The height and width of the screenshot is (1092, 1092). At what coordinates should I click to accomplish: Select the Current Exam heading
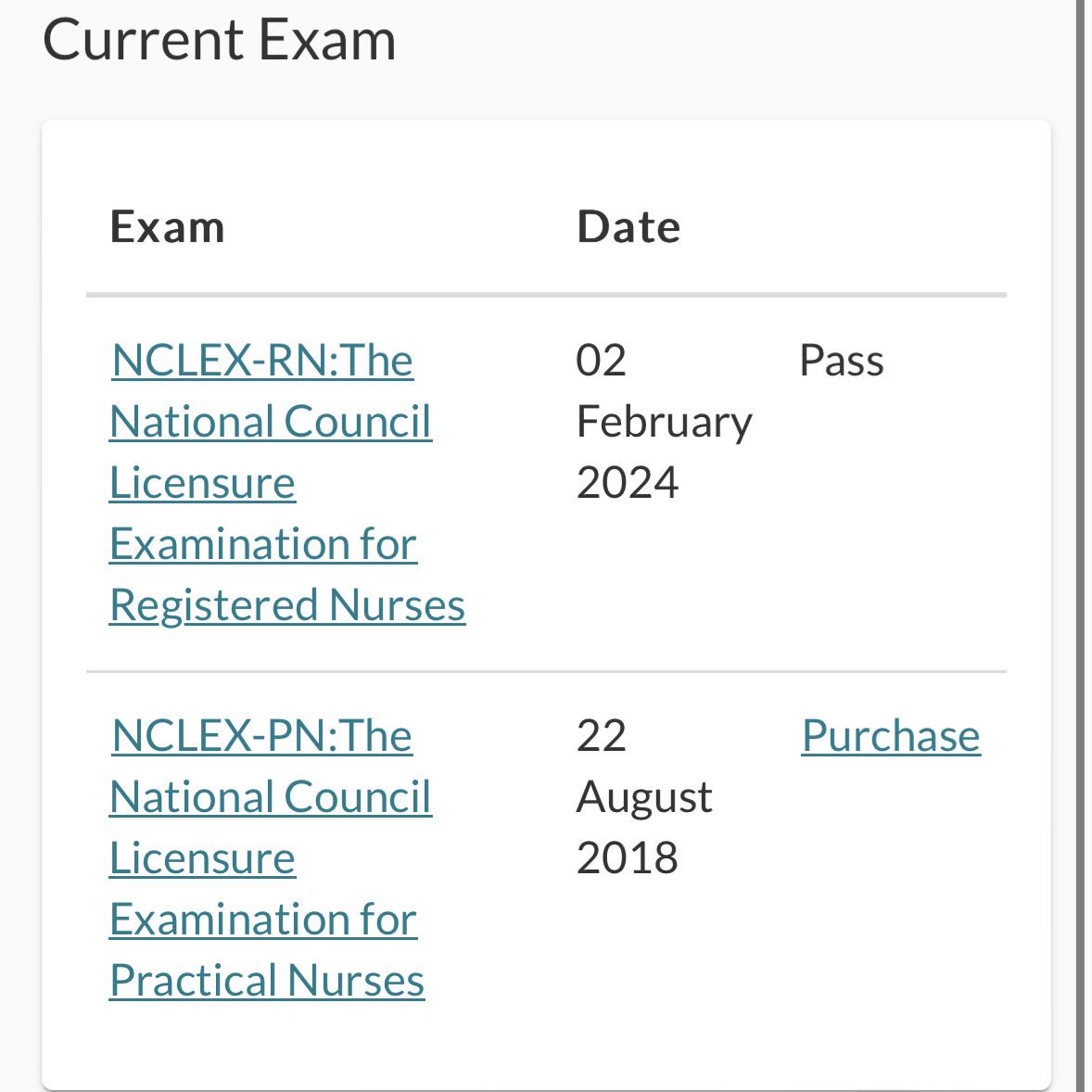[x=221, y=37]
